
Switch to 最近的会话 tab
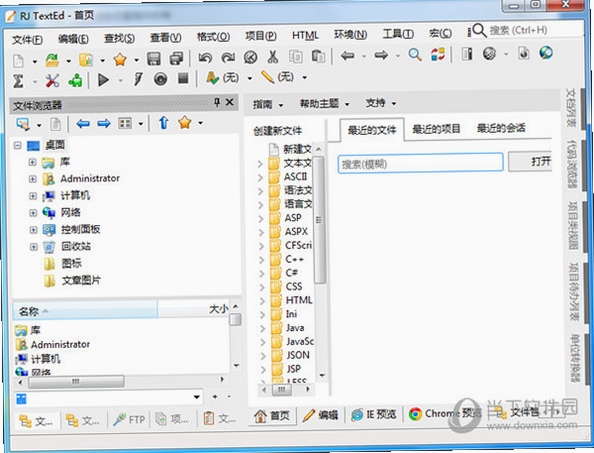point(501,128)
